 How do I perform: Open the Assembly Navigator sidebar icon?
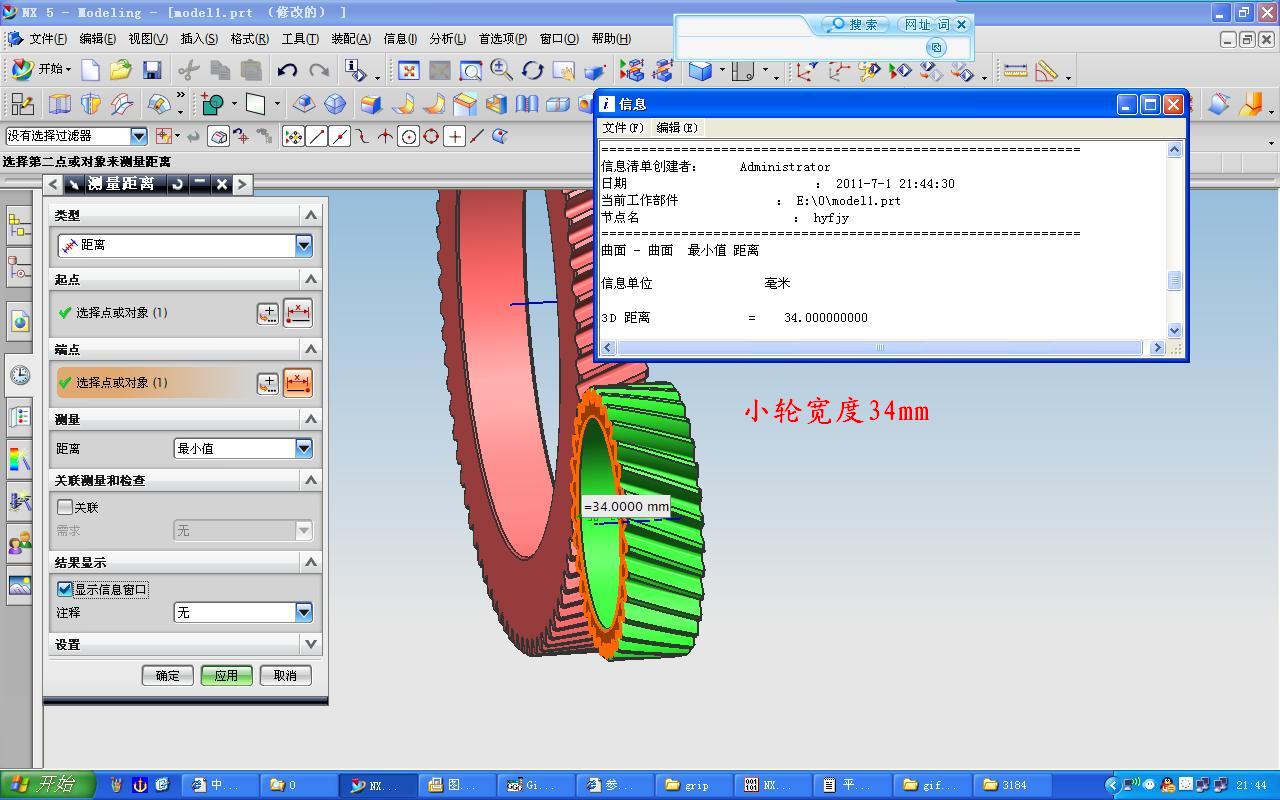(19, 226)
